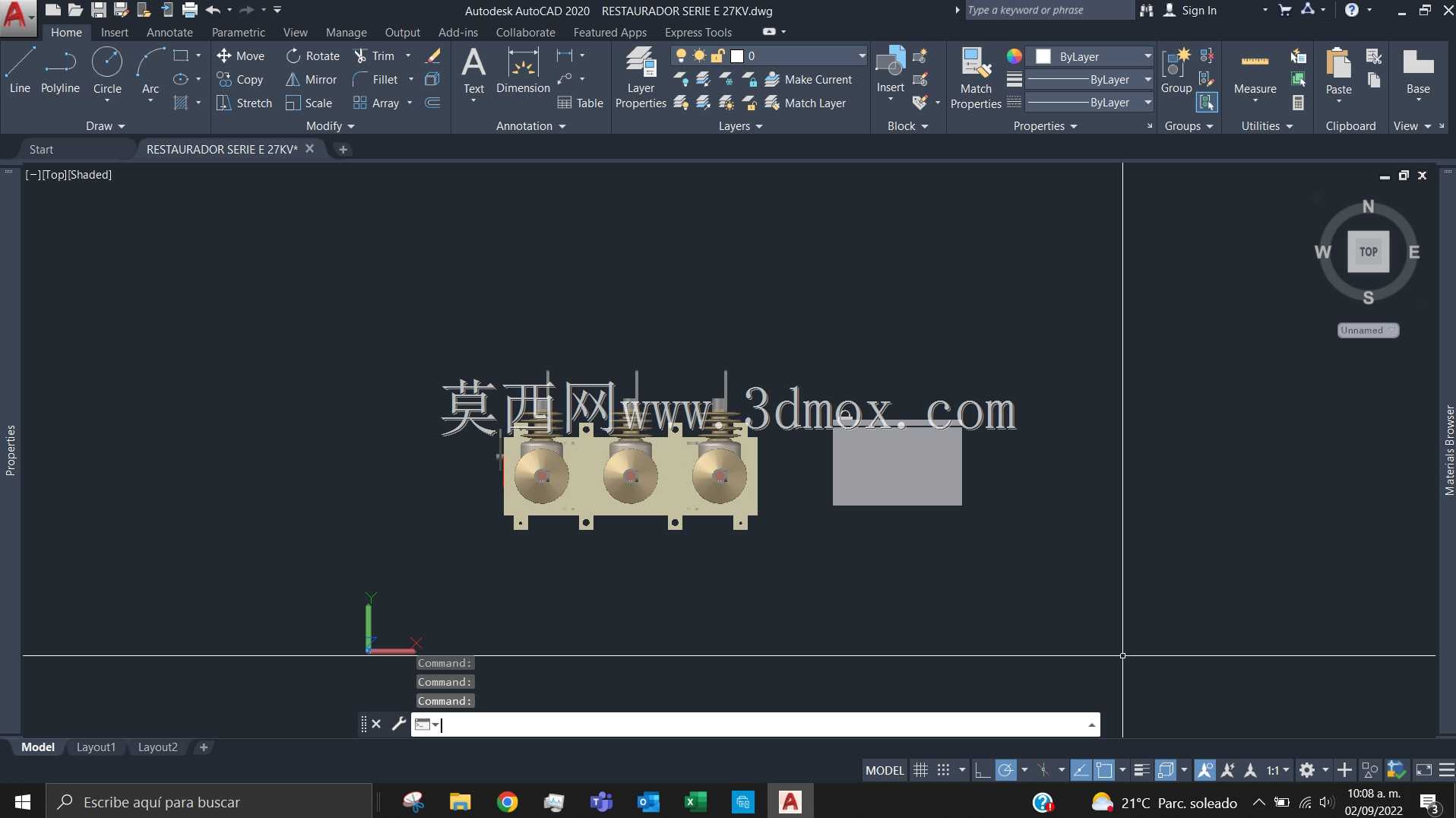Toggle drawing grid display in status bar
The height and width of the screenshot is (818, 1456).
[920, 770]
